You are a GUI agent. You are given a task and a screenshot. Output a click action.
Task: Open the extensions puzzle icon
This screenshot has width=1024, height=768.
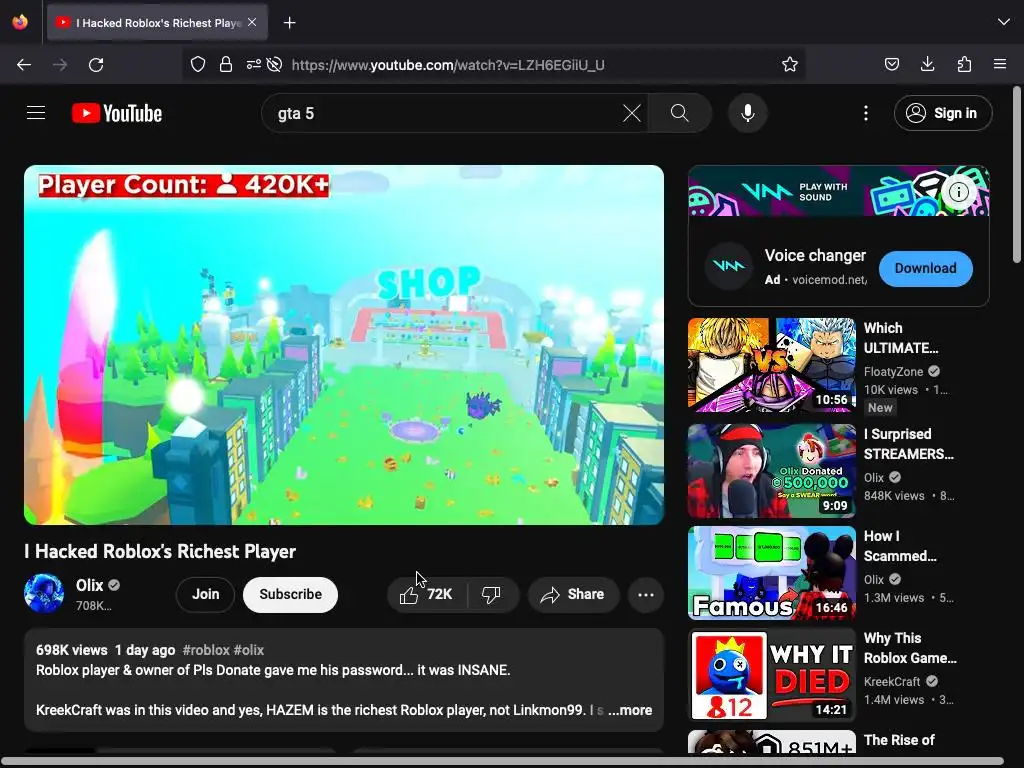pyautogui.click(x=964, y=64)
